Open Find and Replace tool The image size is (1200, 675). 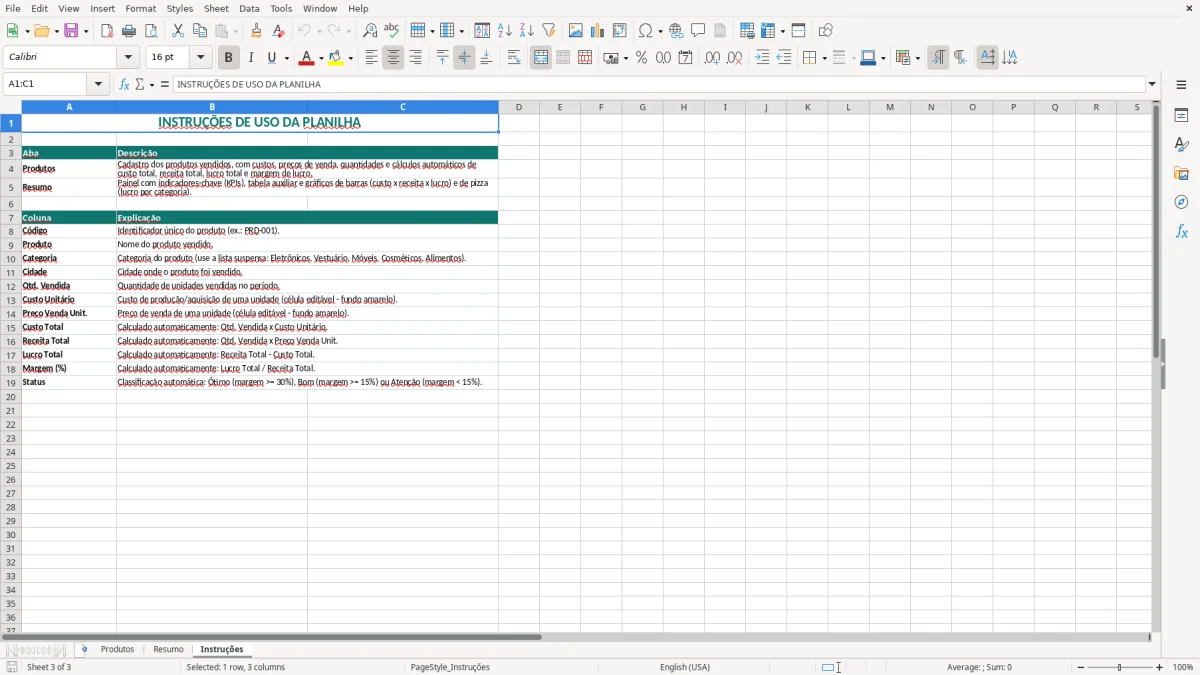(370, 31)
